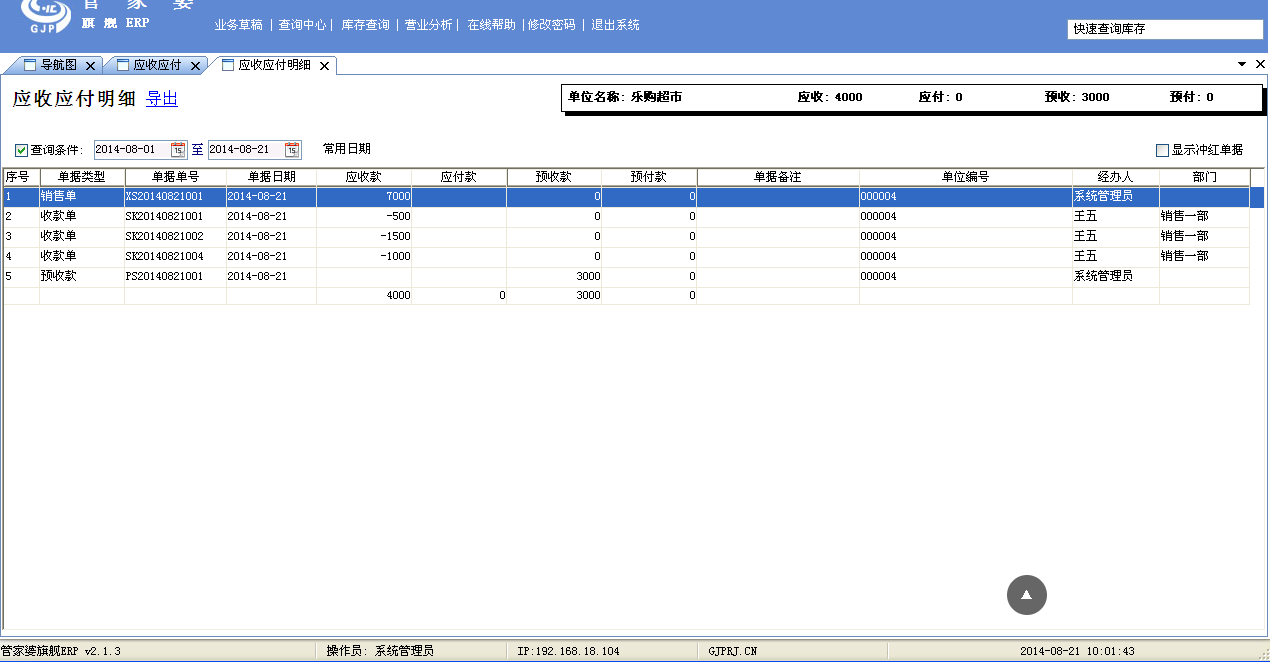Click GJPRJ.CN in status bar
1270x662 pixels.
(x=732, y=651)
